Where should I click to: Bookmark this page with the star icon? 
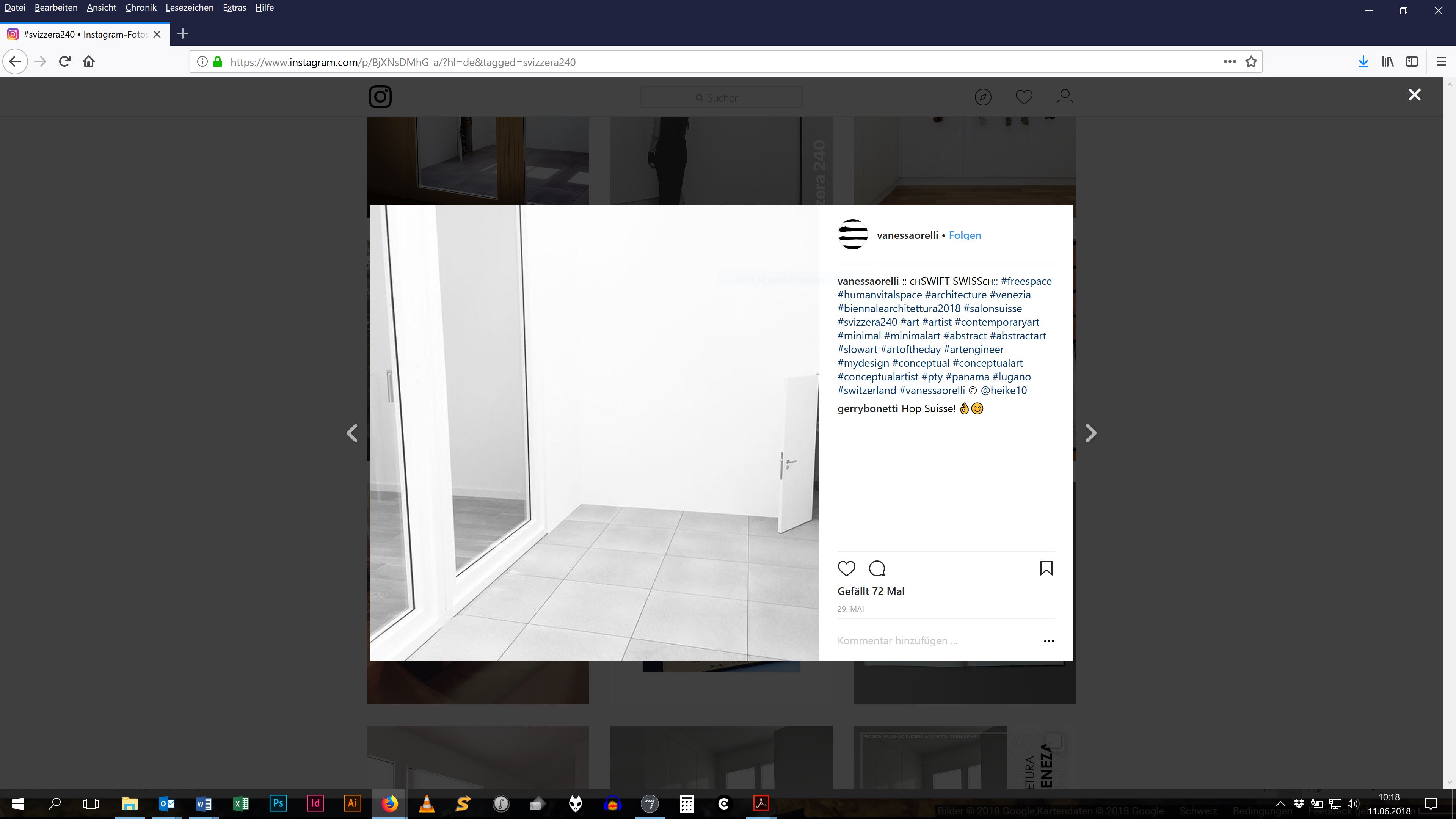tap(1251, 61)
